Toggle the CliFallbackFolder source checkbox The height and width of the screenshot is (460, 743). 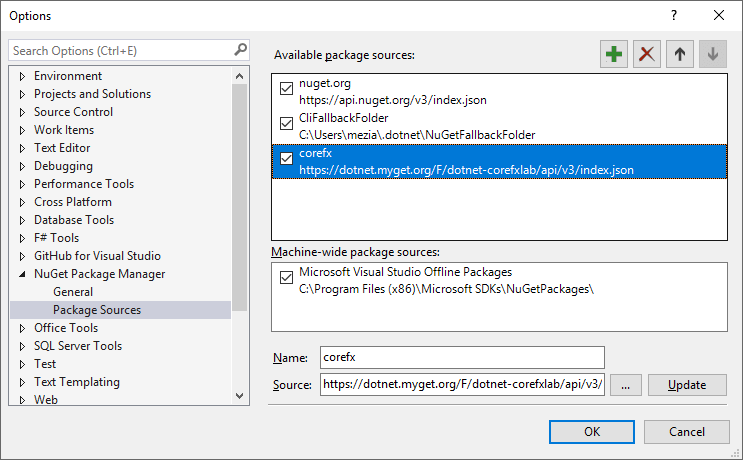pos(287,124)
